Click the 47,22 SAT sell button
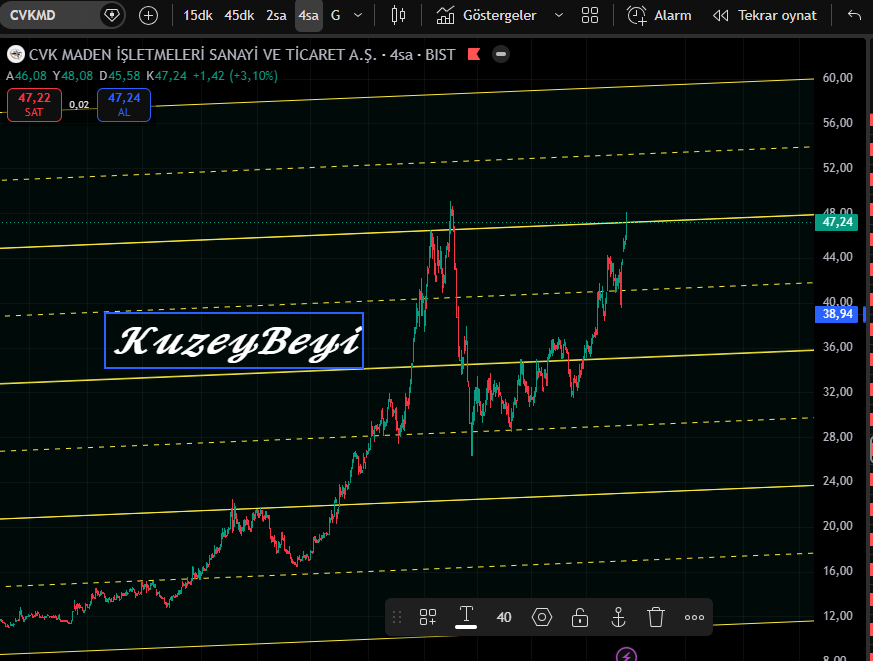 (x=34, y=104)
